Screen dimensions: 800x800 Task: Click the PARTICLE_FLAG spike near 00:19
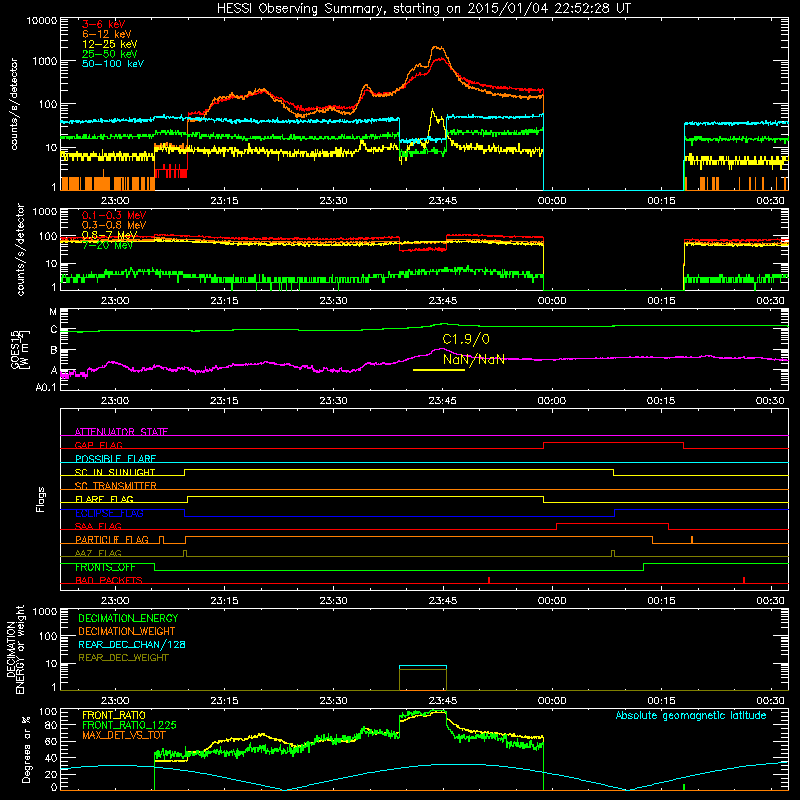pyautogui.click(x=692, y=540)
